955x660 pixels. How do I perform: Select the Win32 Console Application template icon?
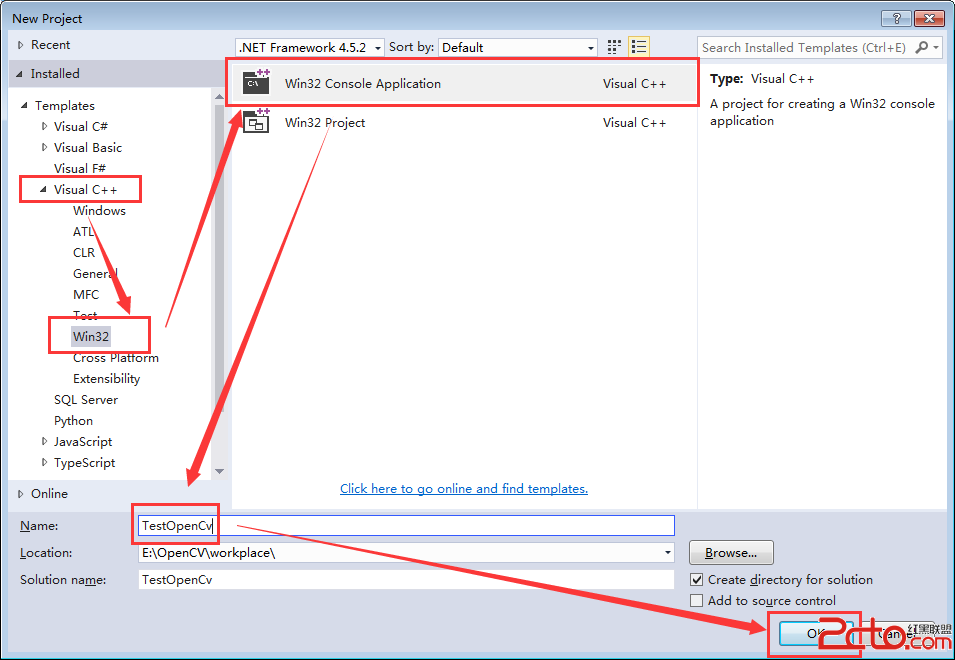coord(256,82)
